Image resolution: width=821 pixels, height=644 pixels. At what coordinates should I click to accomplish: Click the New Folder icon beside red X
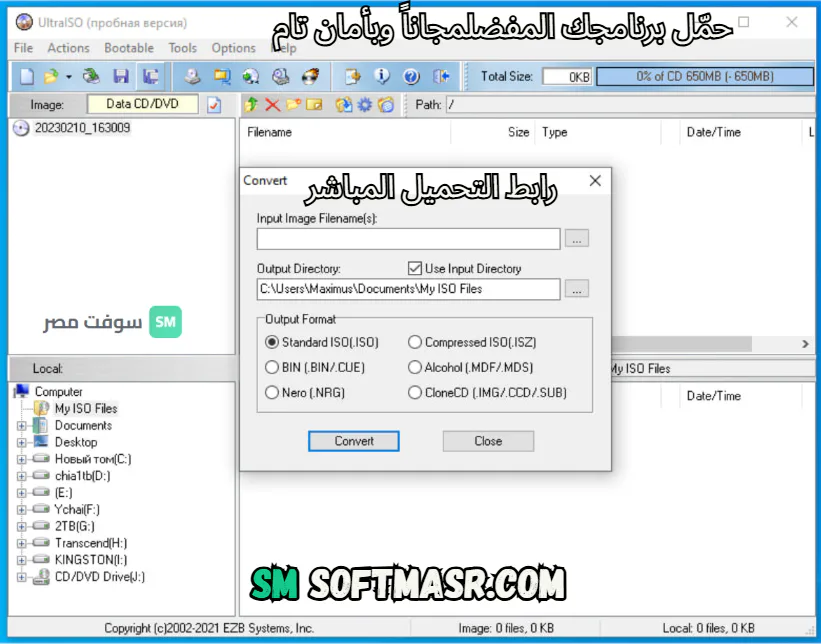point(293,105)
